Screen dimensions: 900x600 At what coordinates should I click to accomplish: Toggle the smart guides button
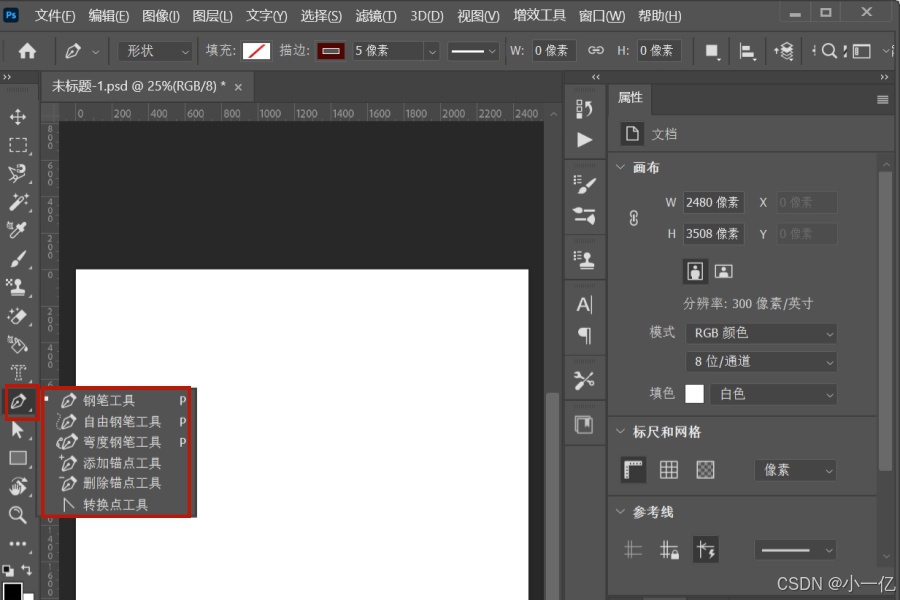click(705, 550)
